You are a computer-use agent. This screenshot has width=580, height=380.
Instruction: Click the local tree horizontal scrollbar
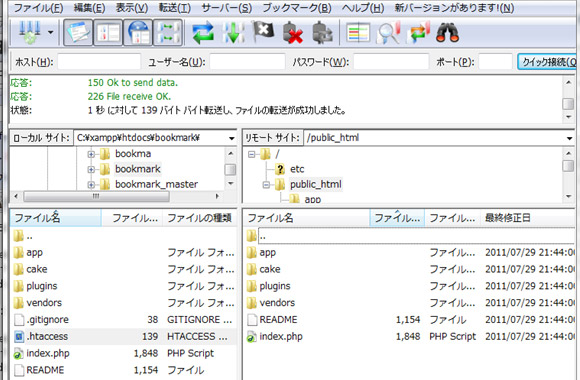coord(96,196)
